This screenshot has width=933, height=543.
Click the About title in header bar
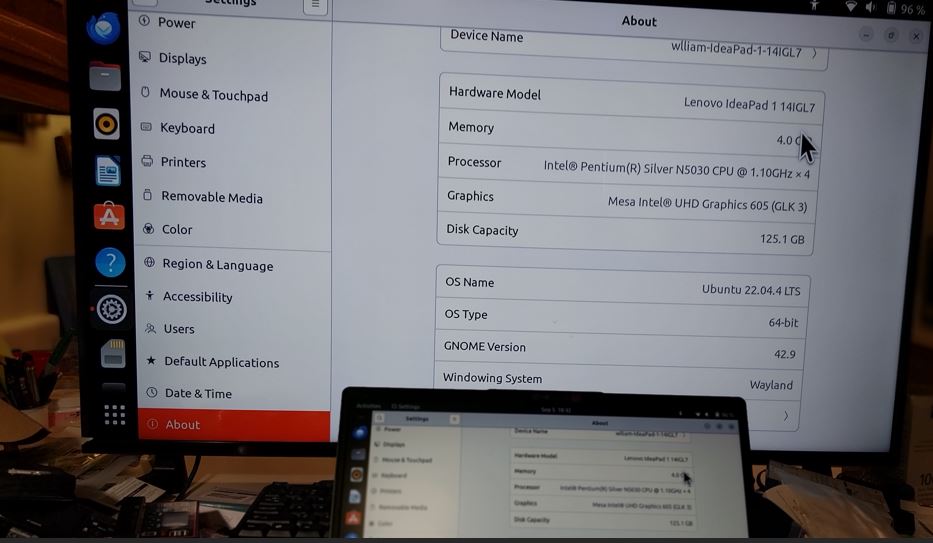639,21
